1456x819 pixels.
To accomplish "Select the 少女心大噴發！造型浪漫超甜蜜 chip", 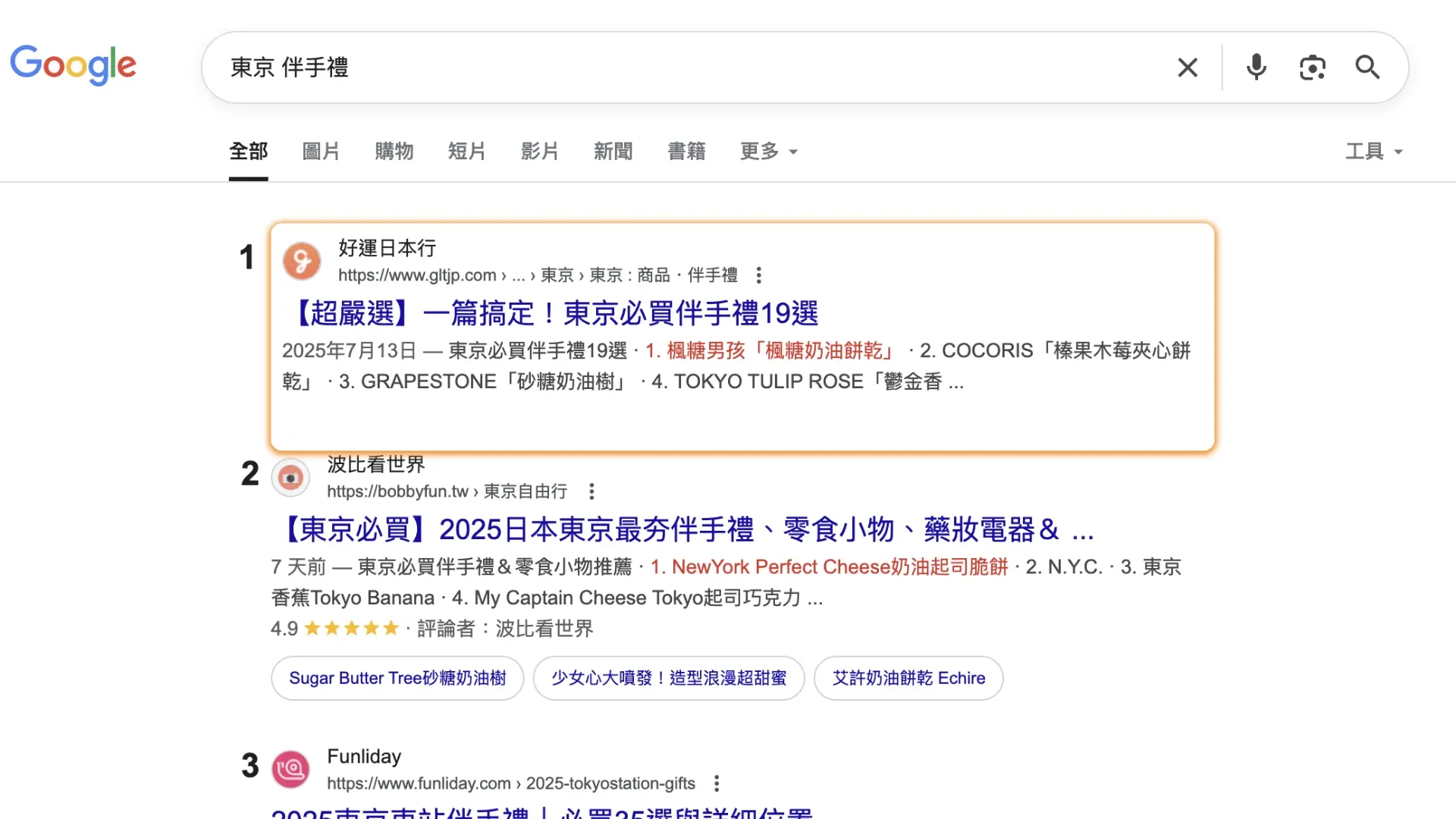I will (x=669, y=678).
